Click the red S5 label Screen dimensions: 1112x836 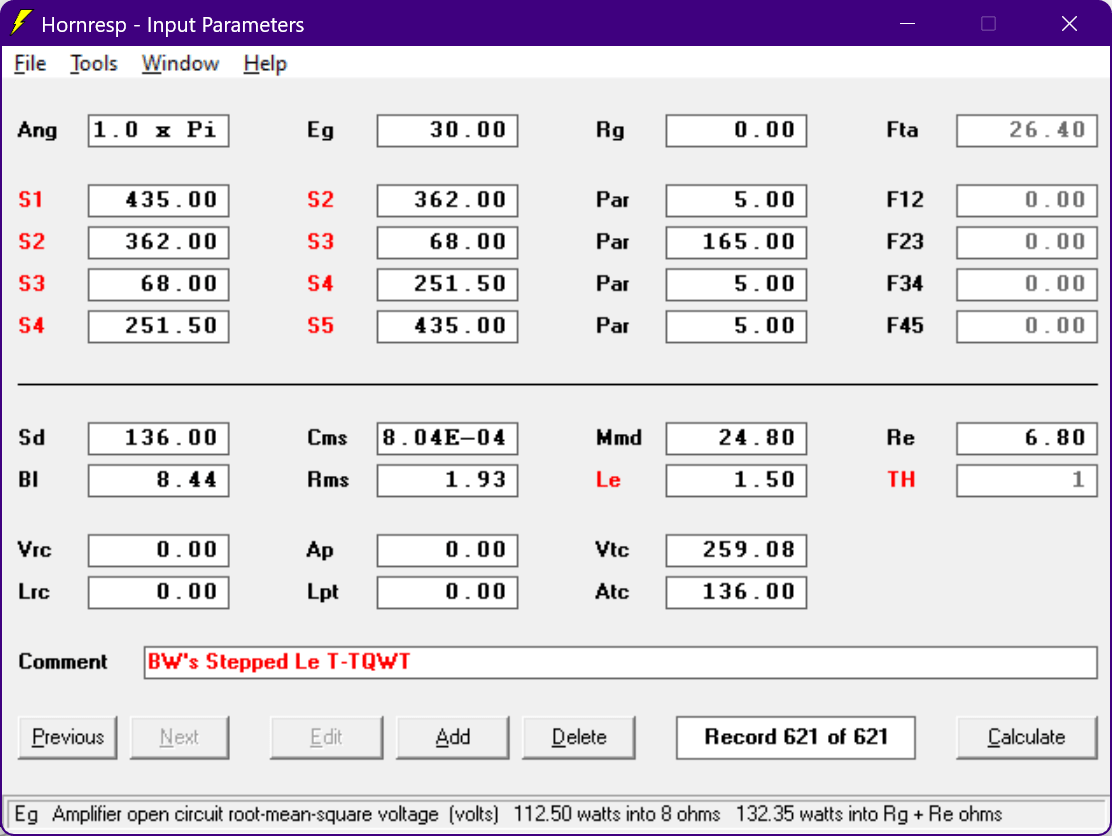pos(321,326)
